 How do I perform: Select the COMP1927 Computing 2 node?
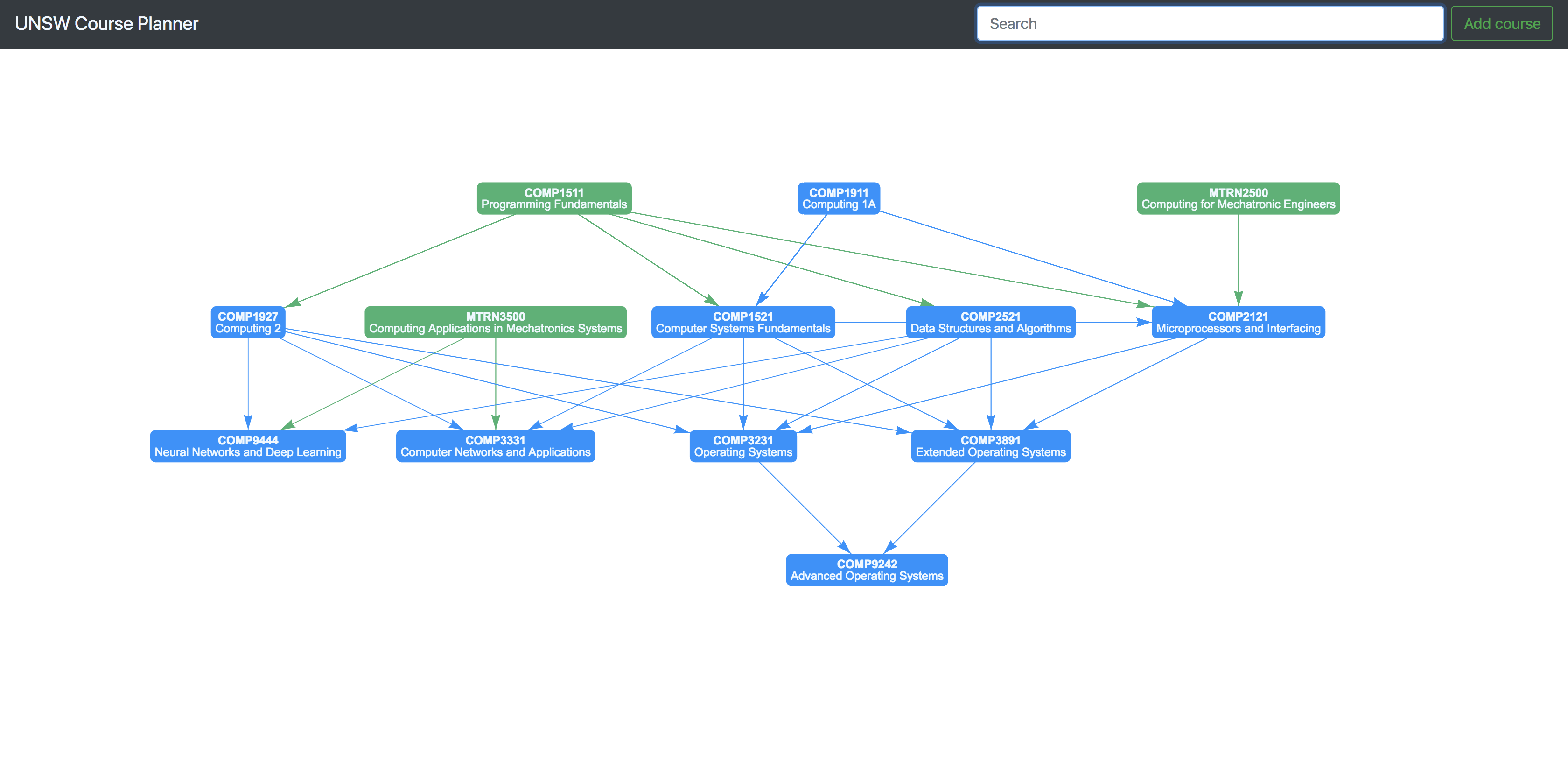(248, 322)
